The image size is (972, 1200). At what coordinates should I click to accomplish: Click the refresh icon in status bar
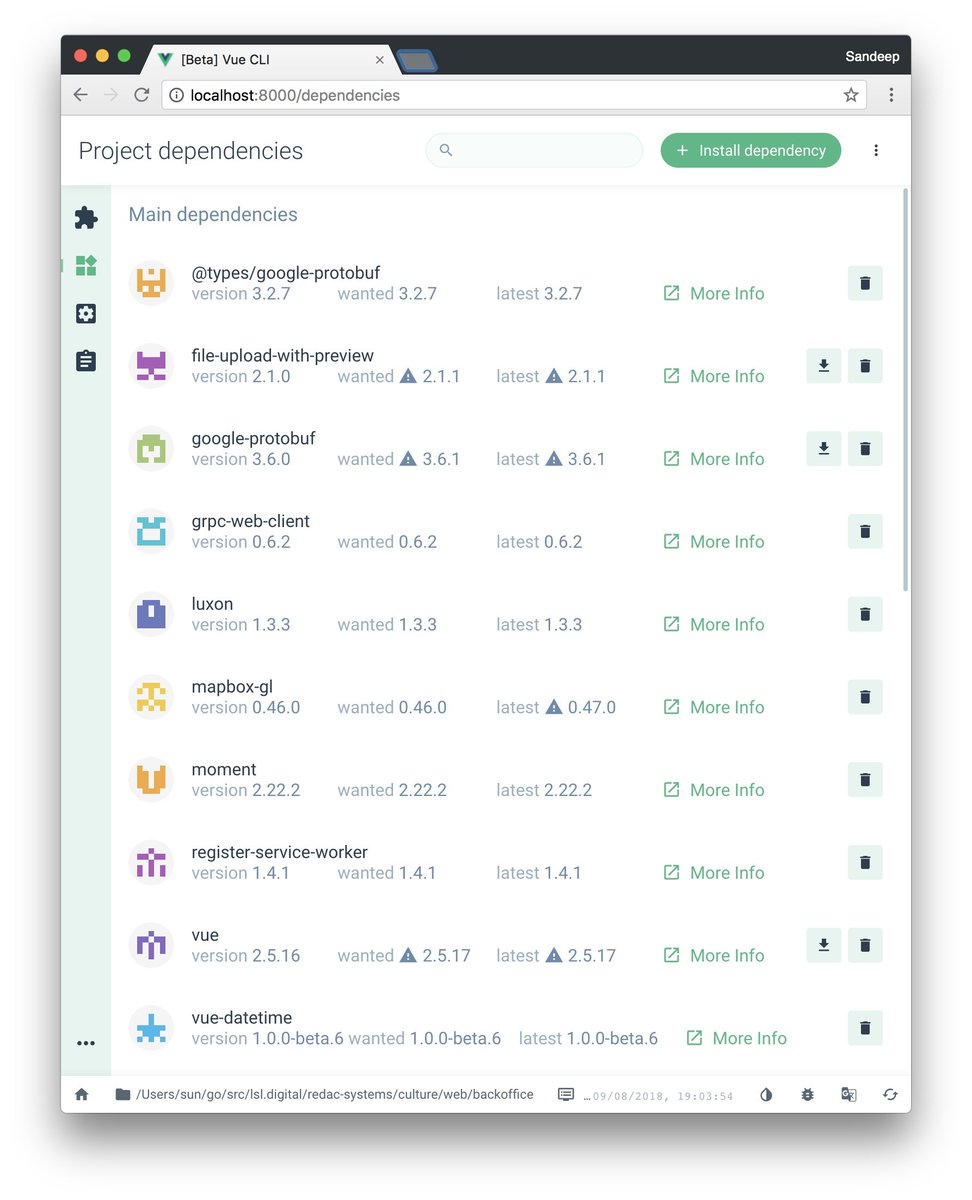890,1094
